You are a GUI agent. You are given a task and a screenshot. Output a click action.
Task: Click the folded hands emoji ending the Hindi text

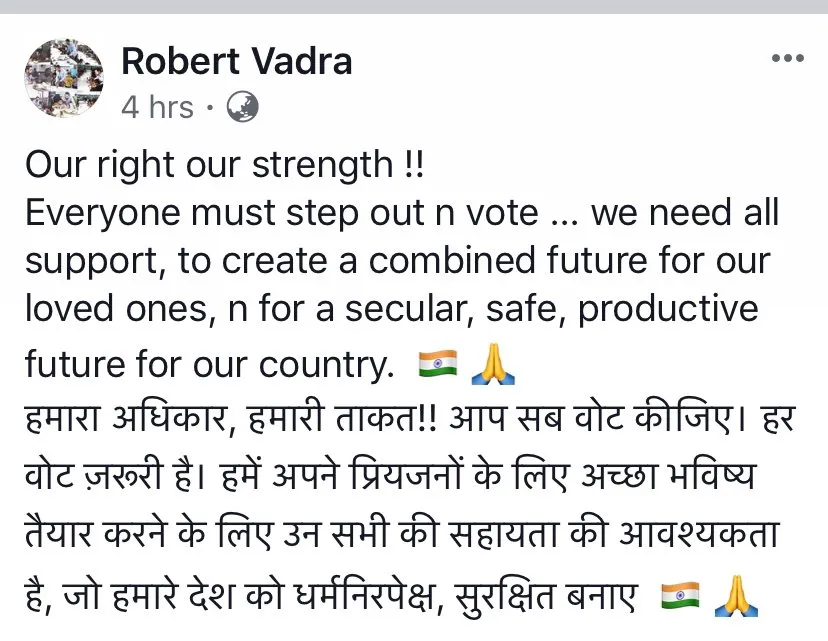point(736,596)
